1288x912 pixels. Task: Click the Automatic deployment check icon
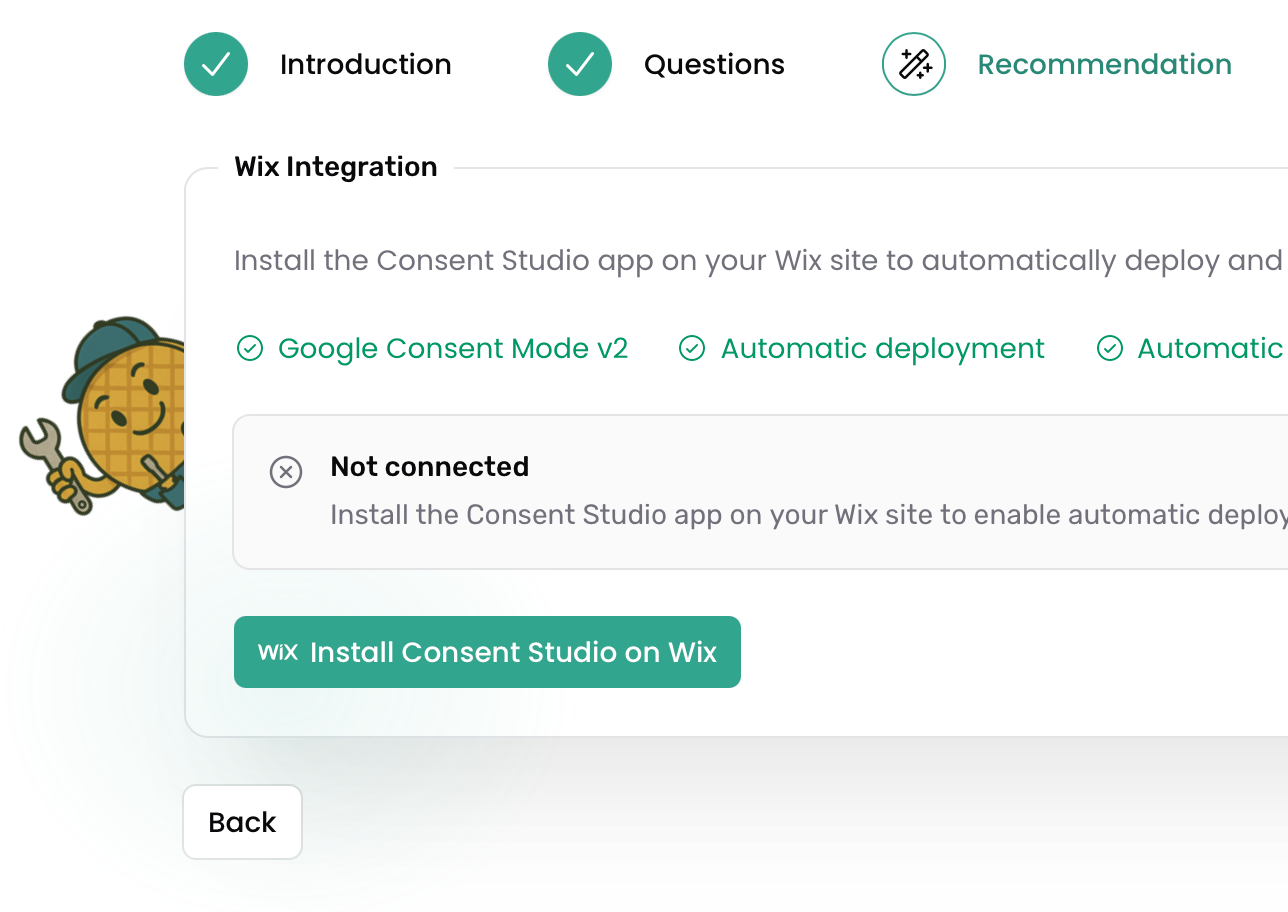(x=692, y=348)
